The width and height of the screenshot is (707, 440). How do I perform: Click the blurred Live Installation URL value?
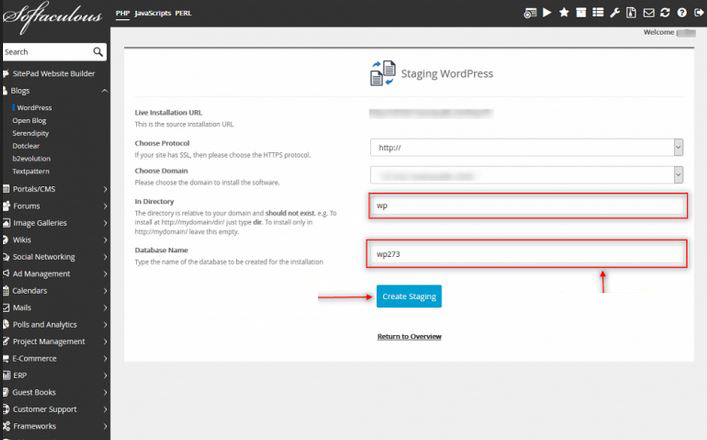(x=431, y=113)
